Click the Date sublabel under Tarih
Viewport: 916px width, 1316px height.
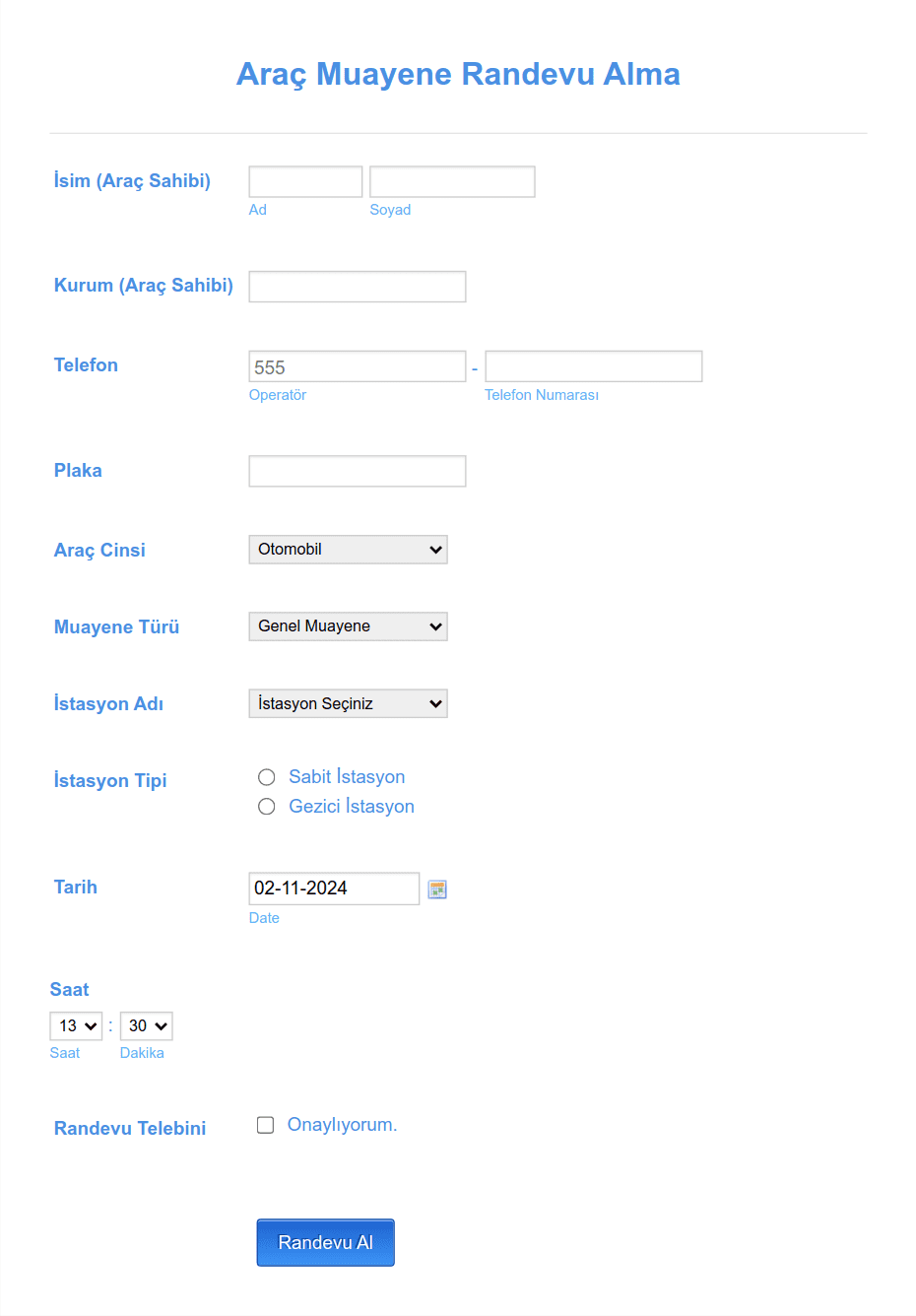[x=264, y=918]
